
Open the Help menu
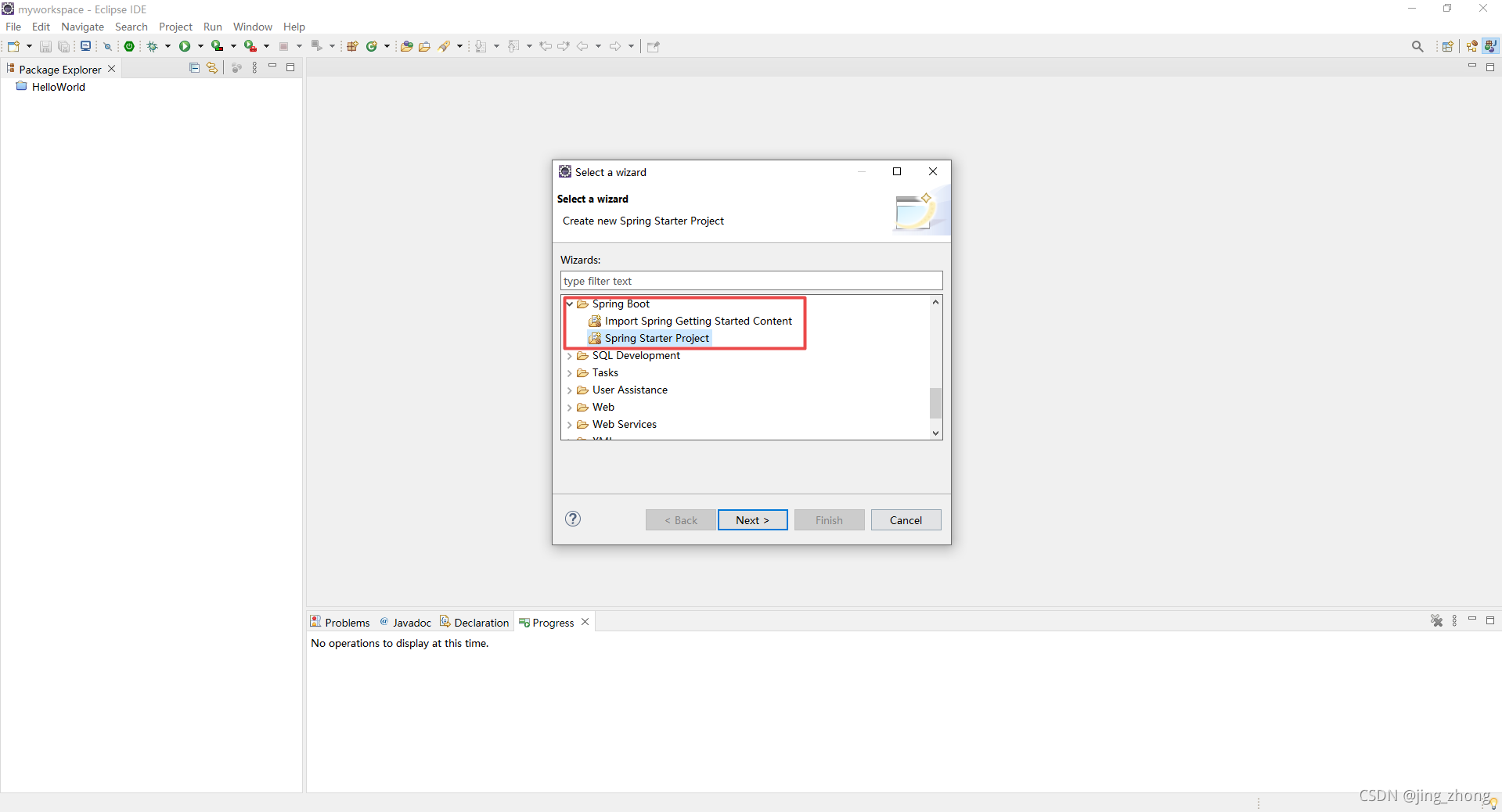(294, 27)
